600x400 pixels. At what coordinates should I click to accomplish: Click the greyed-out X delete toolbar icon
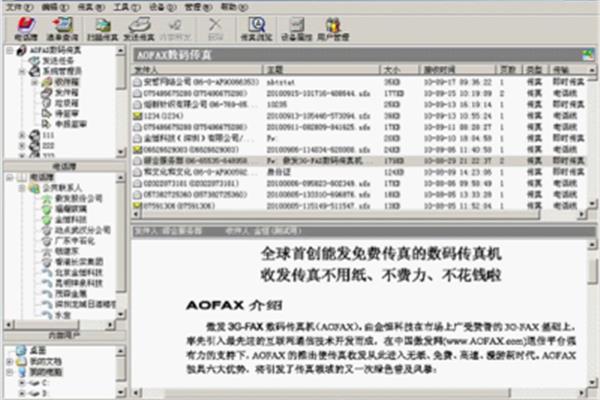[x=215, y=29]
